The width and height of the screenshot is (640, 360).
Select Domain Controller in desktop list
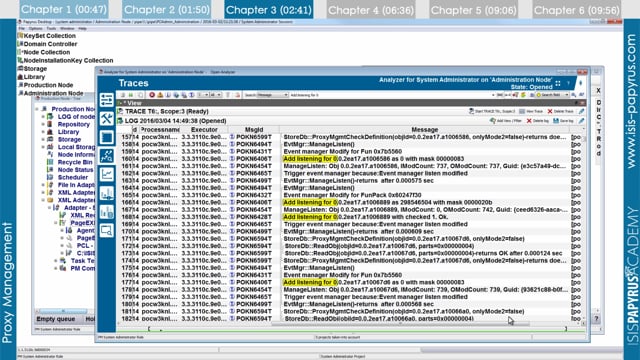pos(47,44)
